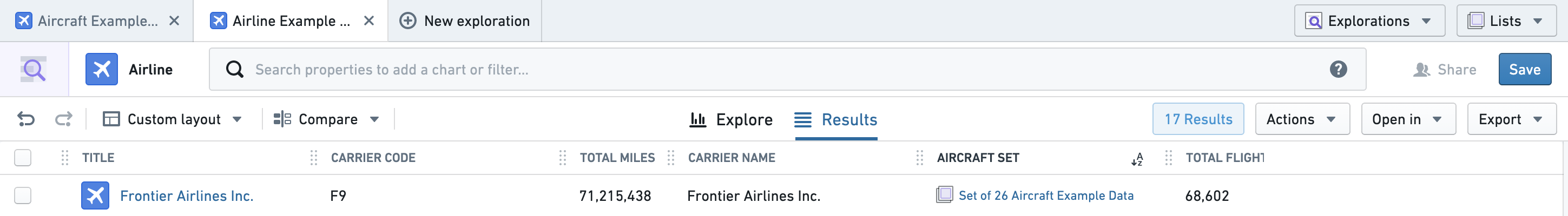Image resolution: width=1568 pixels, height=216 pixels.
Task: Click the redo arrow icon
Action: pos(63,119)
